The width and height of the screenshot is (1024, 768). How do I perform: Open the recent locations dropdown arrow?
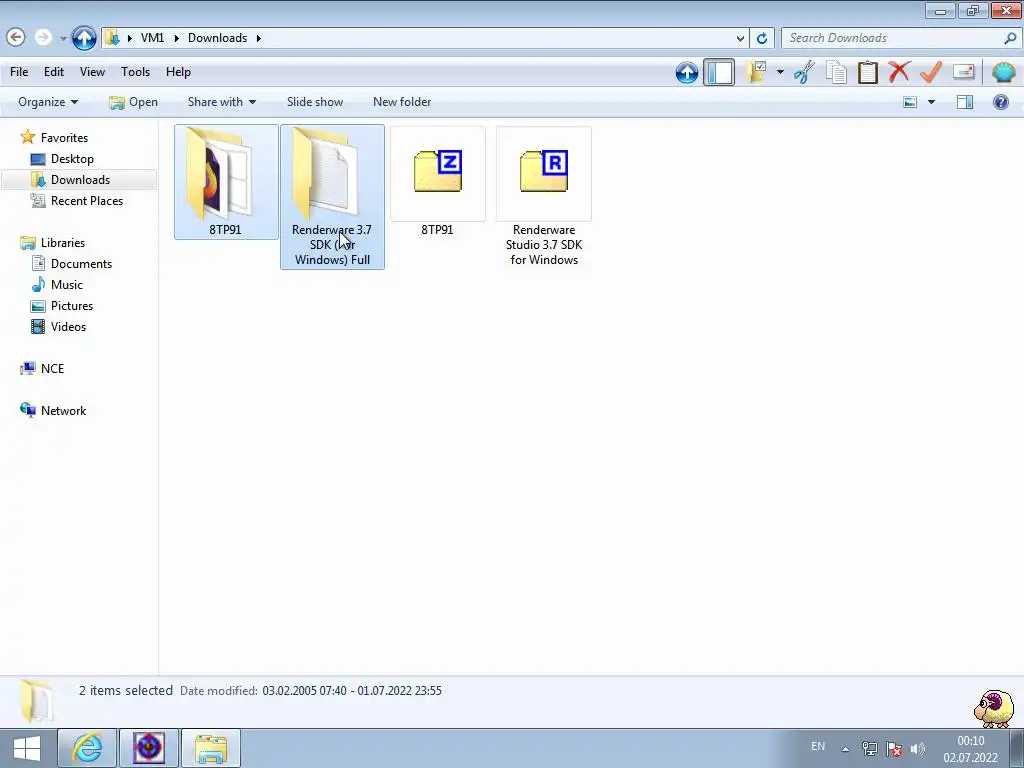(x=63, y=39)
